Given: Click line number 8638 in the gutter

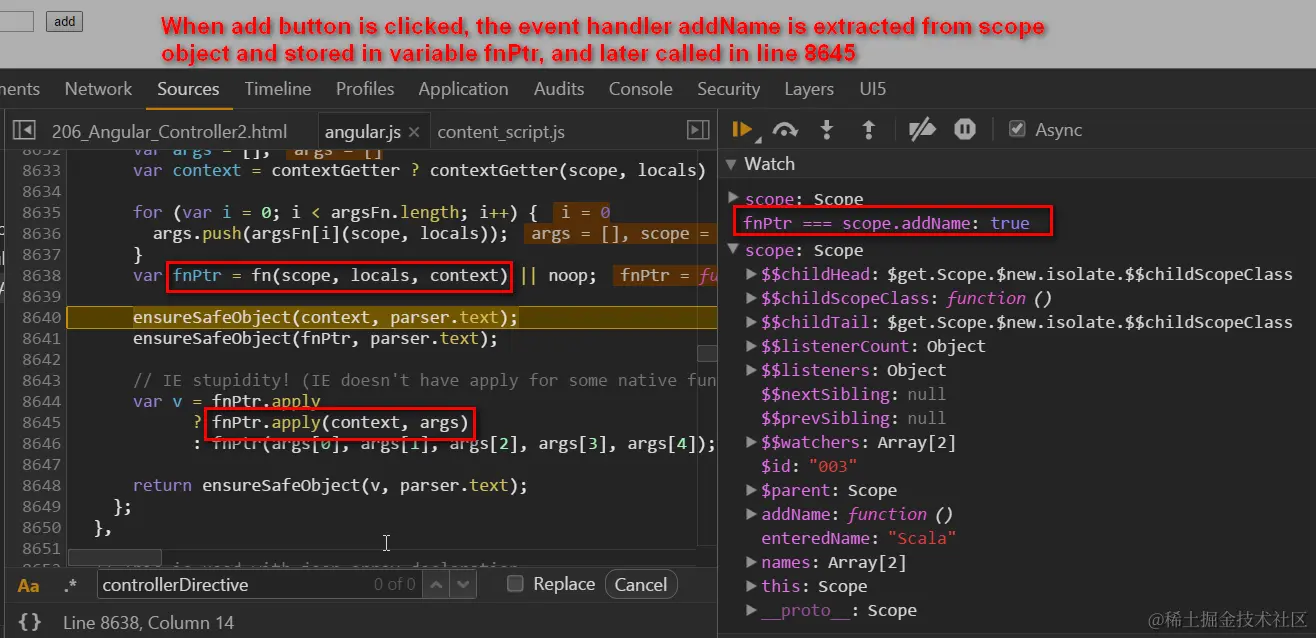Looking at the screenshot, I should coord(41,275).
